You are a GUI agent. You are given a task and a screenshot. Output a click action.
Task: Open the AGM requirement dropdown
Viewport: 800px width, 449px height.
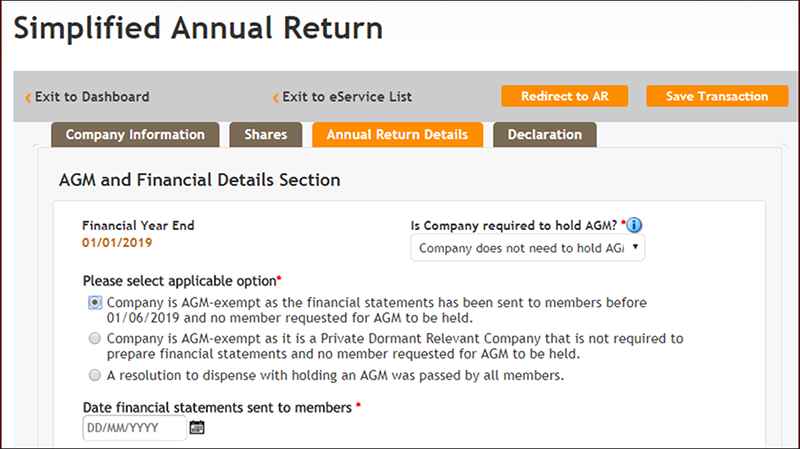click(528, 248)
